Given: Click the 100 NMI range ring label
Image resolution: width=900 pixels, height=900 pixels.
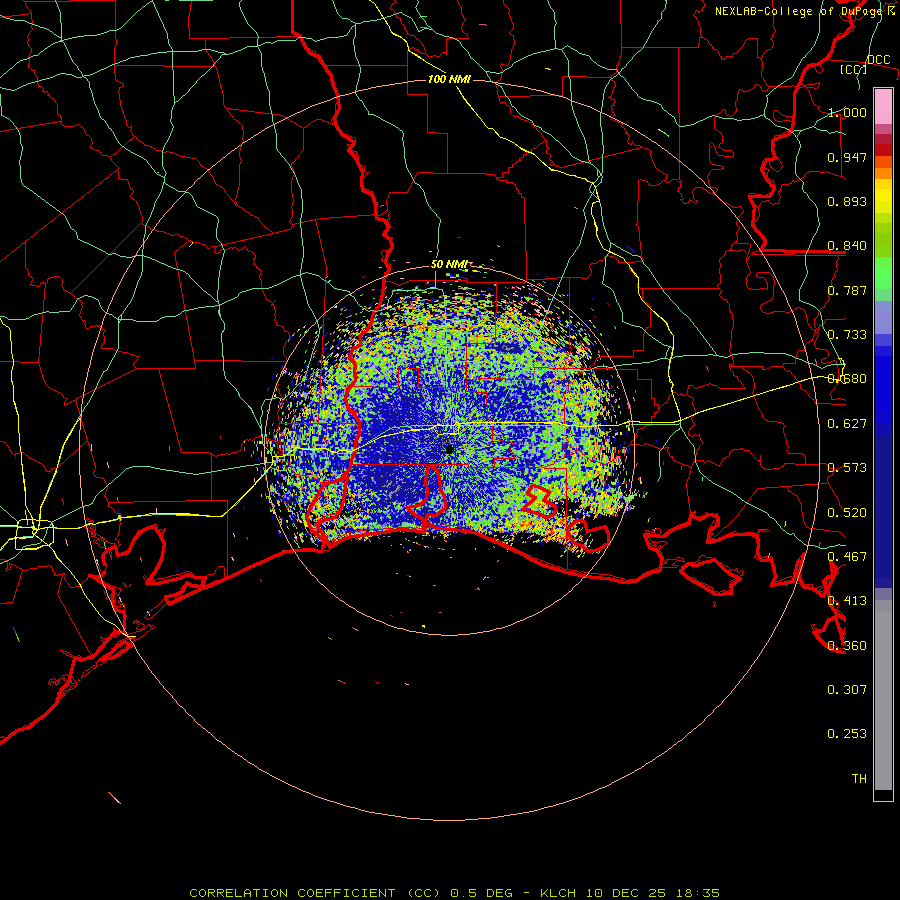Looking at the screenshot, I should pyautogui.click(x=449, y=79).
